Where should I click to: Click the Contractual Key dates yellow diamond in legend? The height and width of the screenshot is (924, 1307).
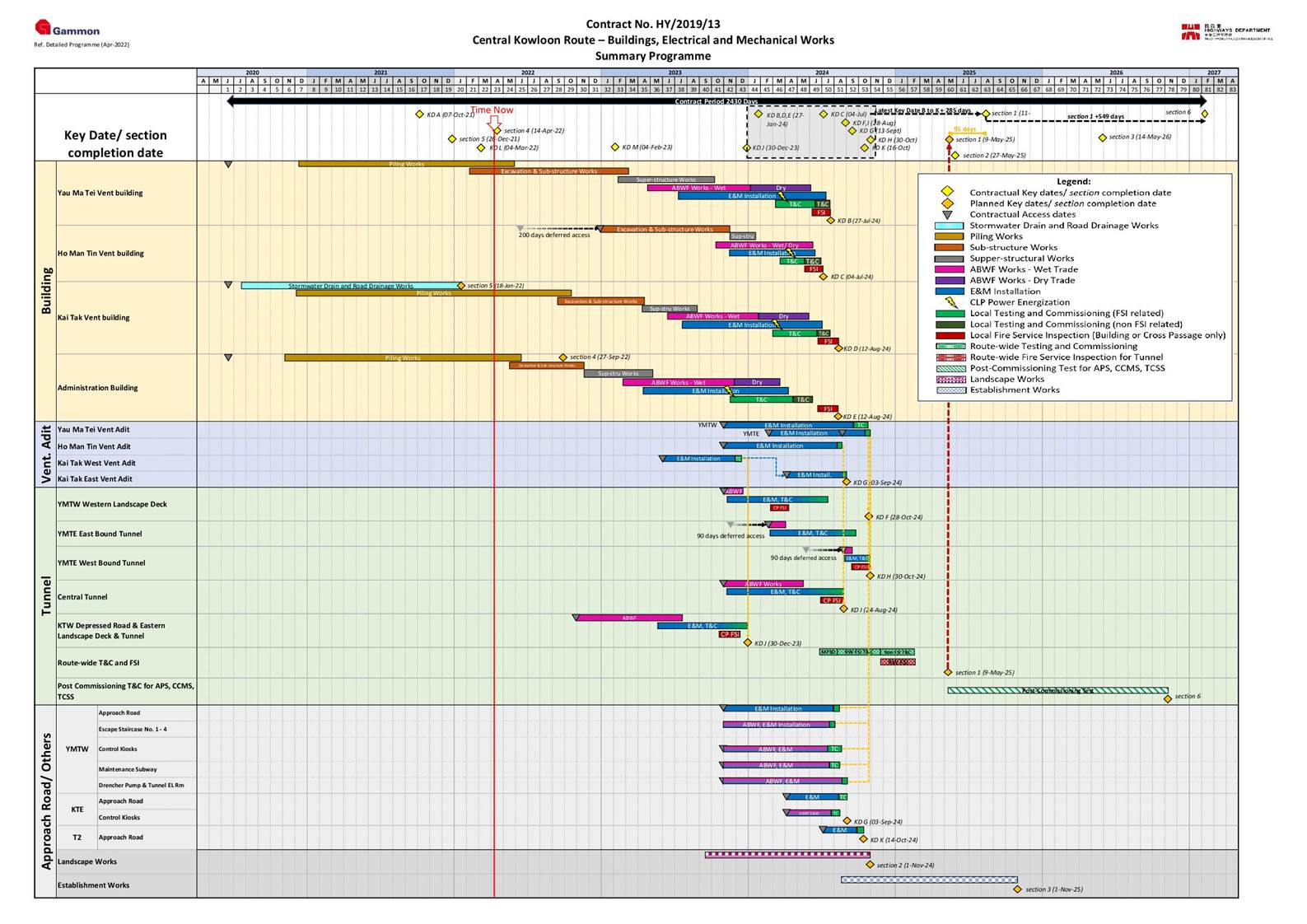pyautogui.click(x=948, y=192)
